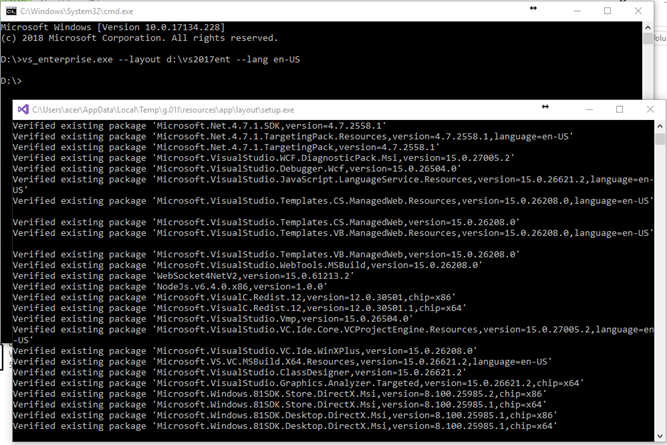
Task: Click the 'Templates.VB.ManagedWeb.Resources' line
Action: pos(333,233)
